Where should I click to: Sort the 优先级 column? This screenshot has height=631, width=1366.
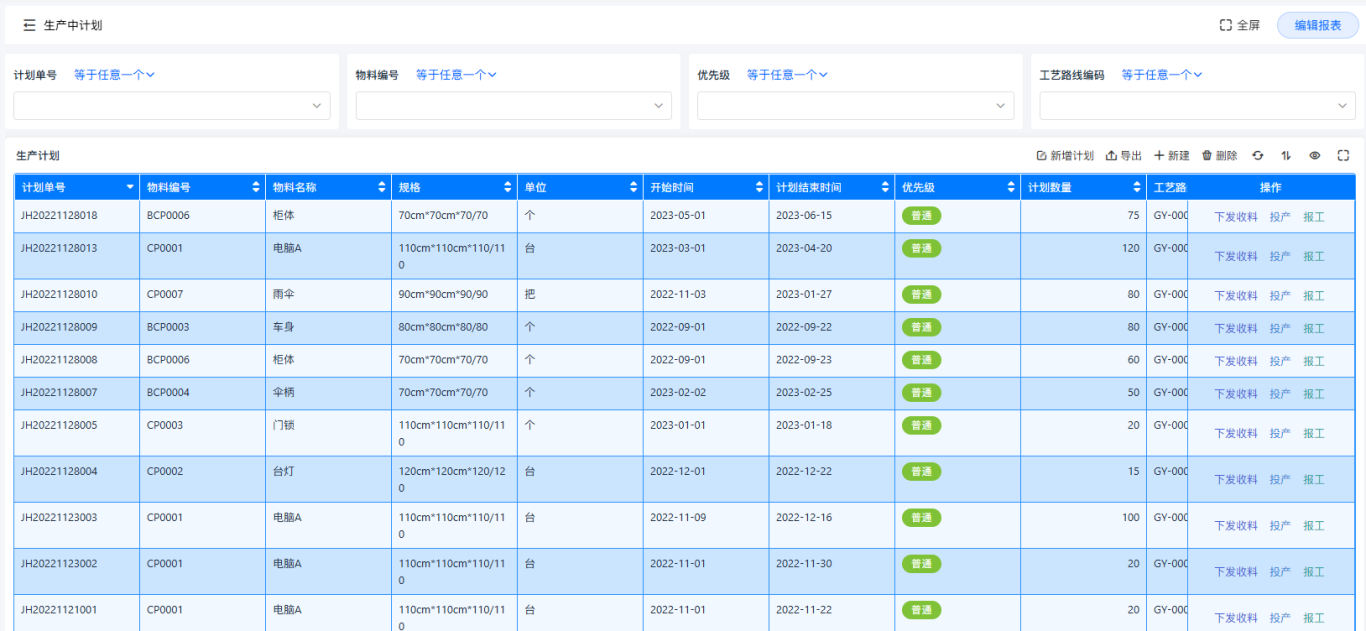point(1012,188)
